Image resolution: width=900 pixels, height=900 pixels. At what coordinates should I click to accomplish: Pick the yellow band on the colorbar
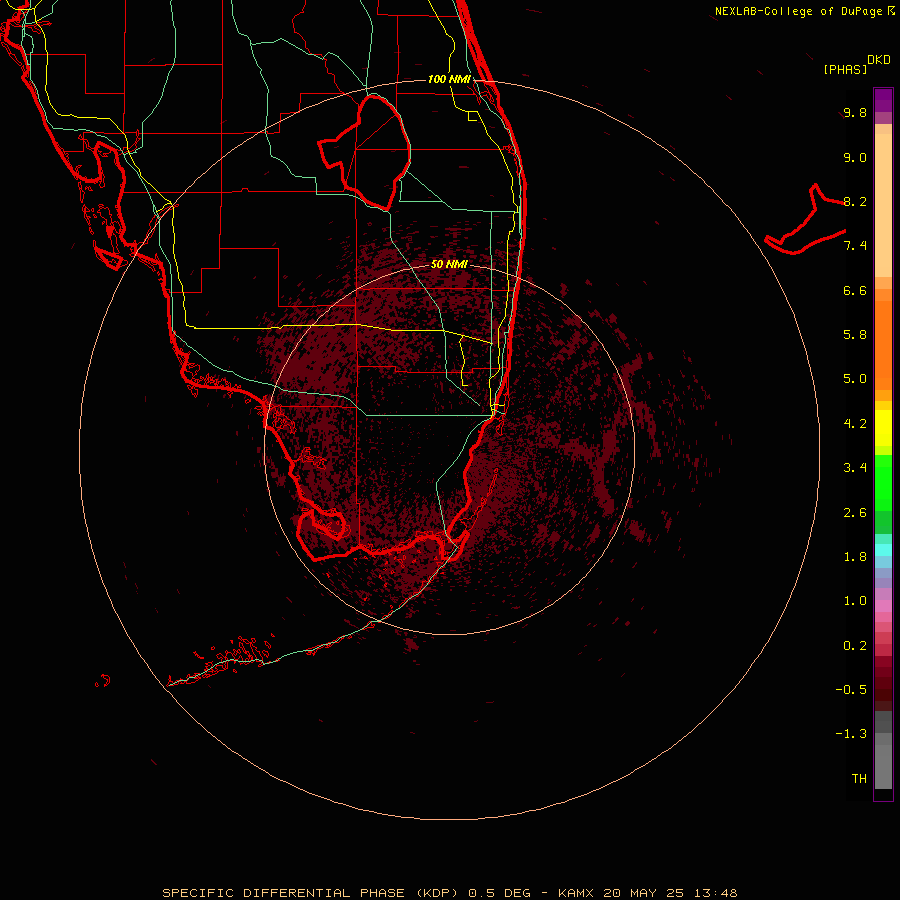click(x=883, y=428)
